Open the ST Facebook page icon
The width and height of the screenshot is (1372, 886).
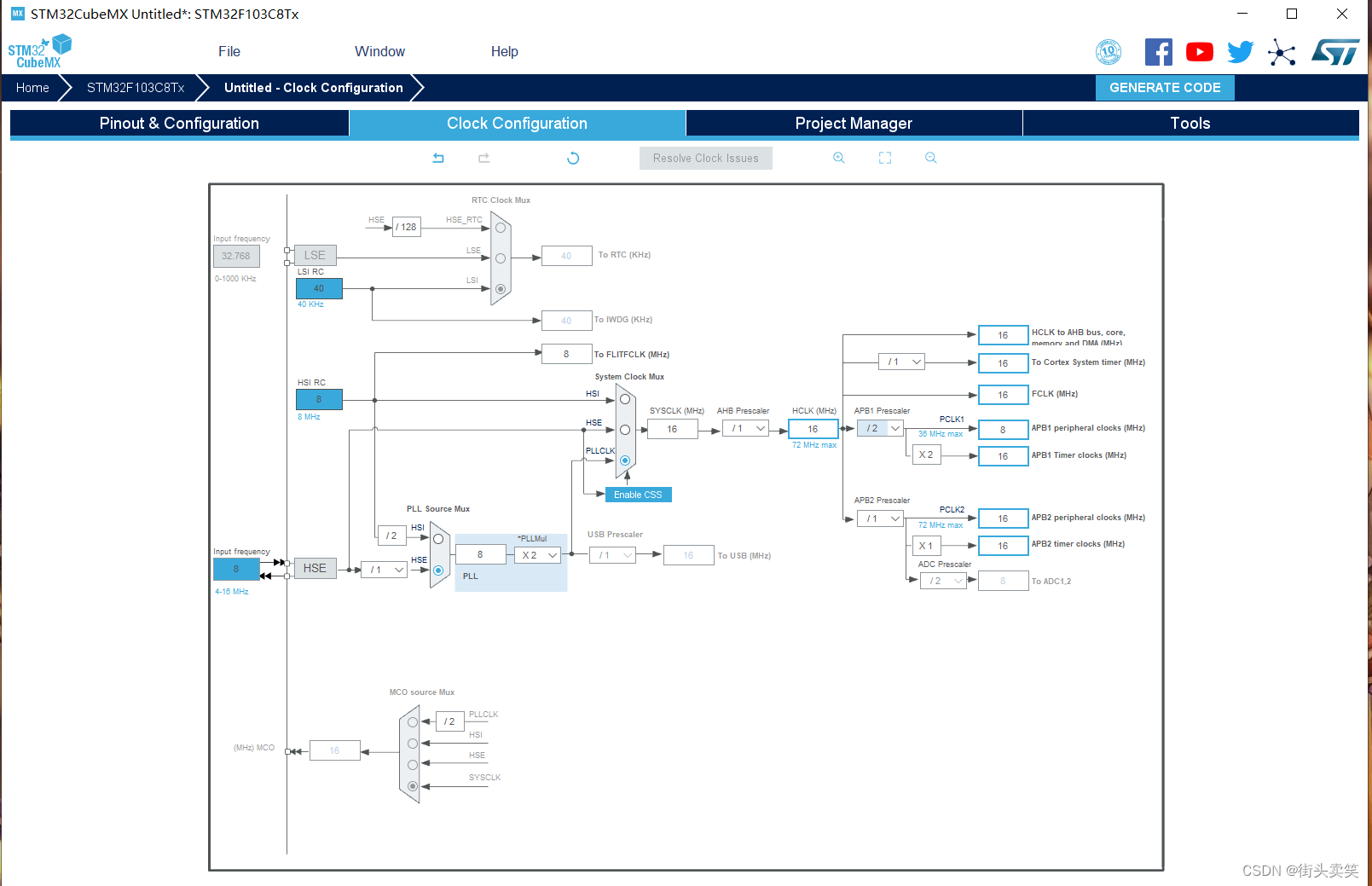pos(1158,52)
